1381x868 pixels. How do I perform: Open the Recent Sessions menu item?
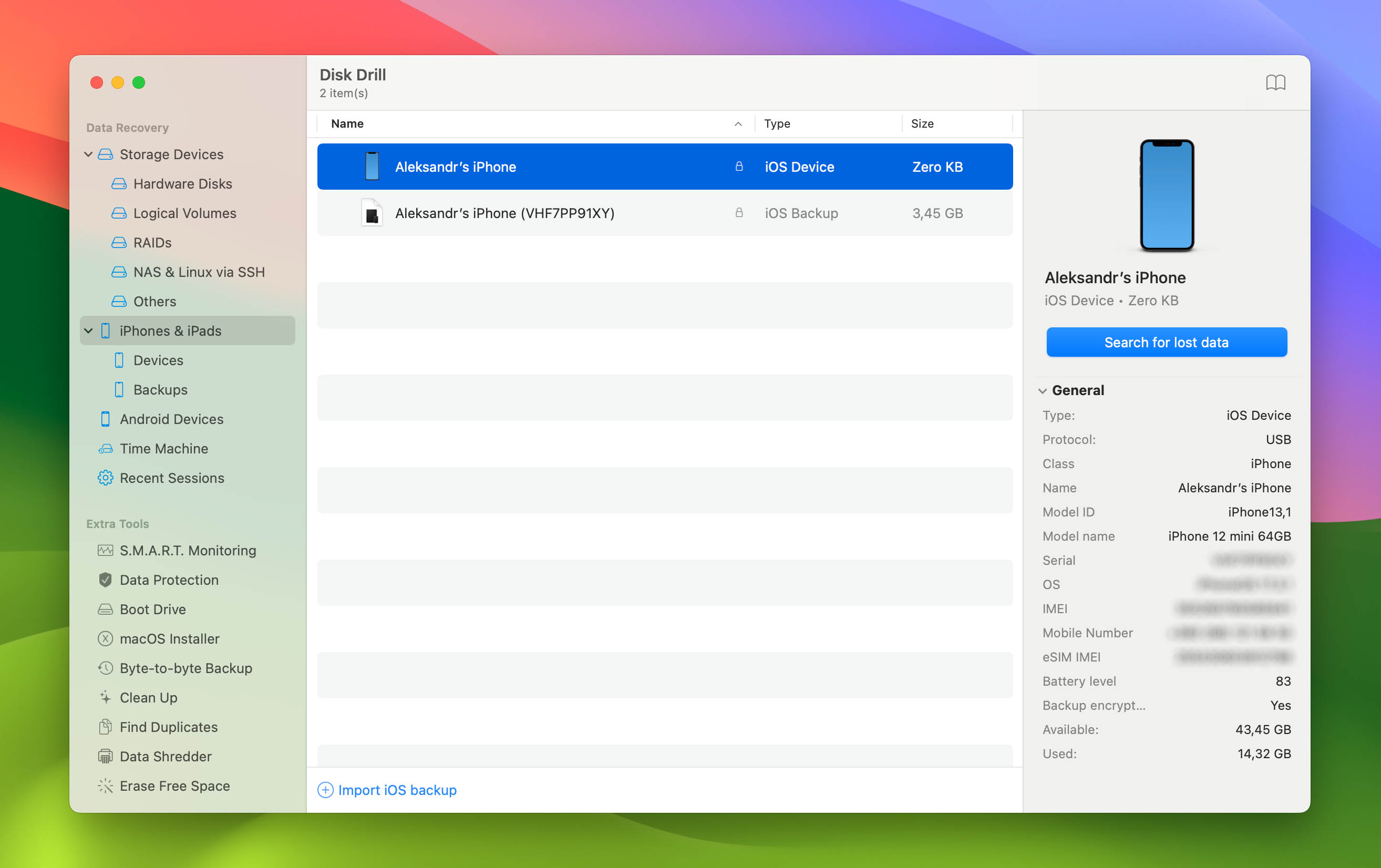coord(171,477)
